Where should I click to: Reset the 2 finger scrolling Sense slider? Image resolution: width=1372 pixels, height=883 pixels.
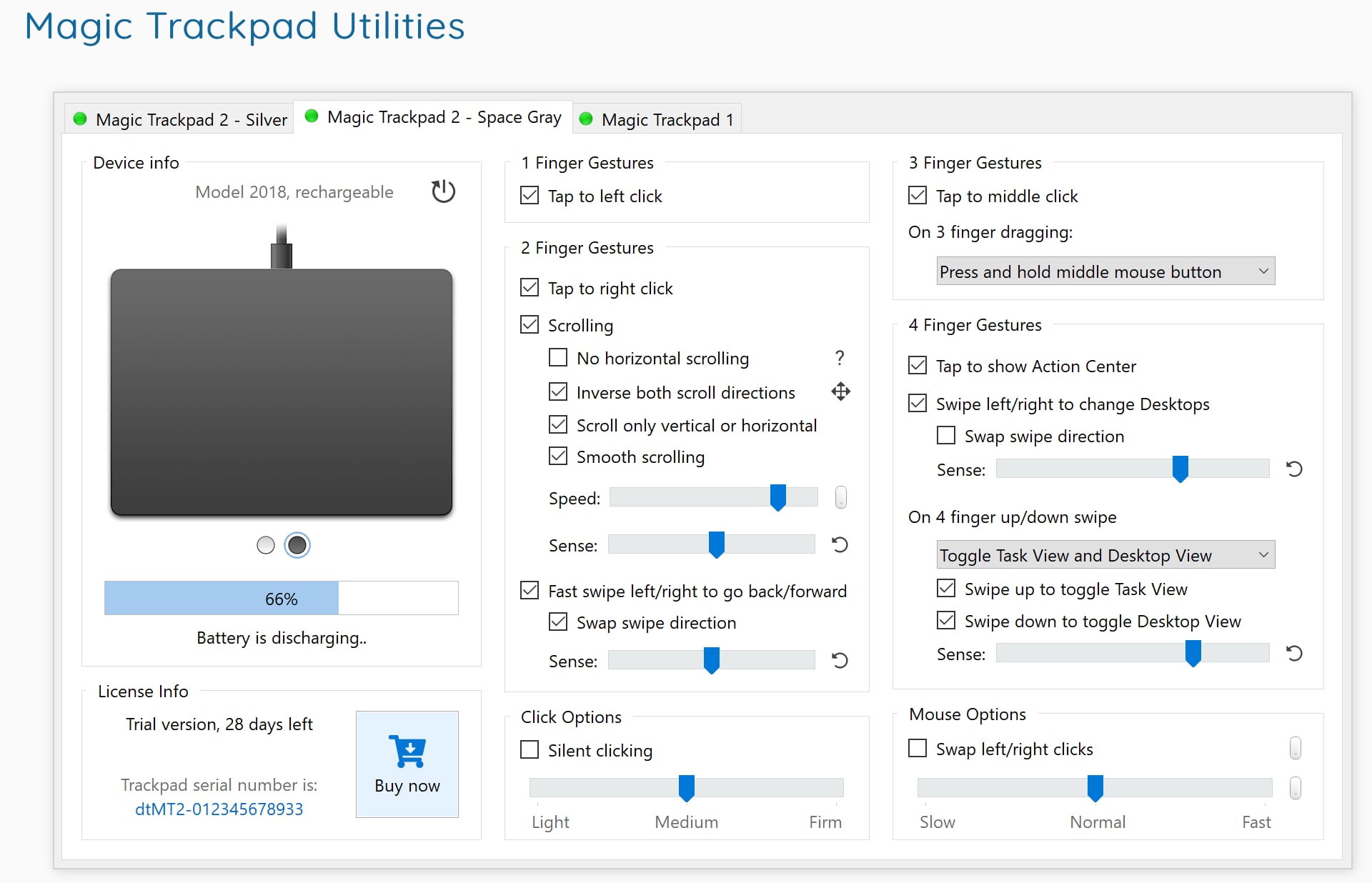[x=840, y=545]
